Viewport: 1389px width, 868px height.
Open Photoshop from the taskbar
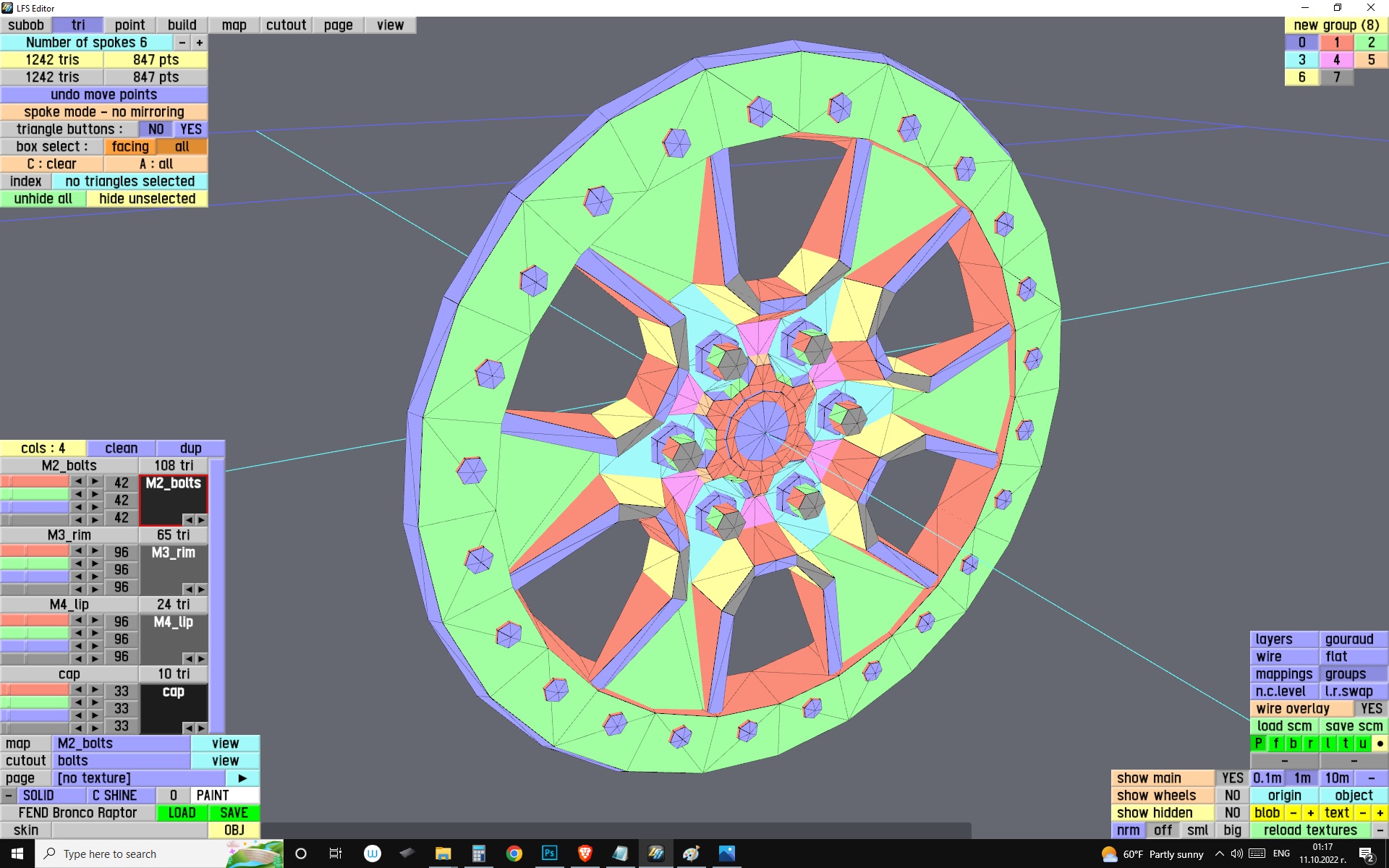click(x=550, y=854)
